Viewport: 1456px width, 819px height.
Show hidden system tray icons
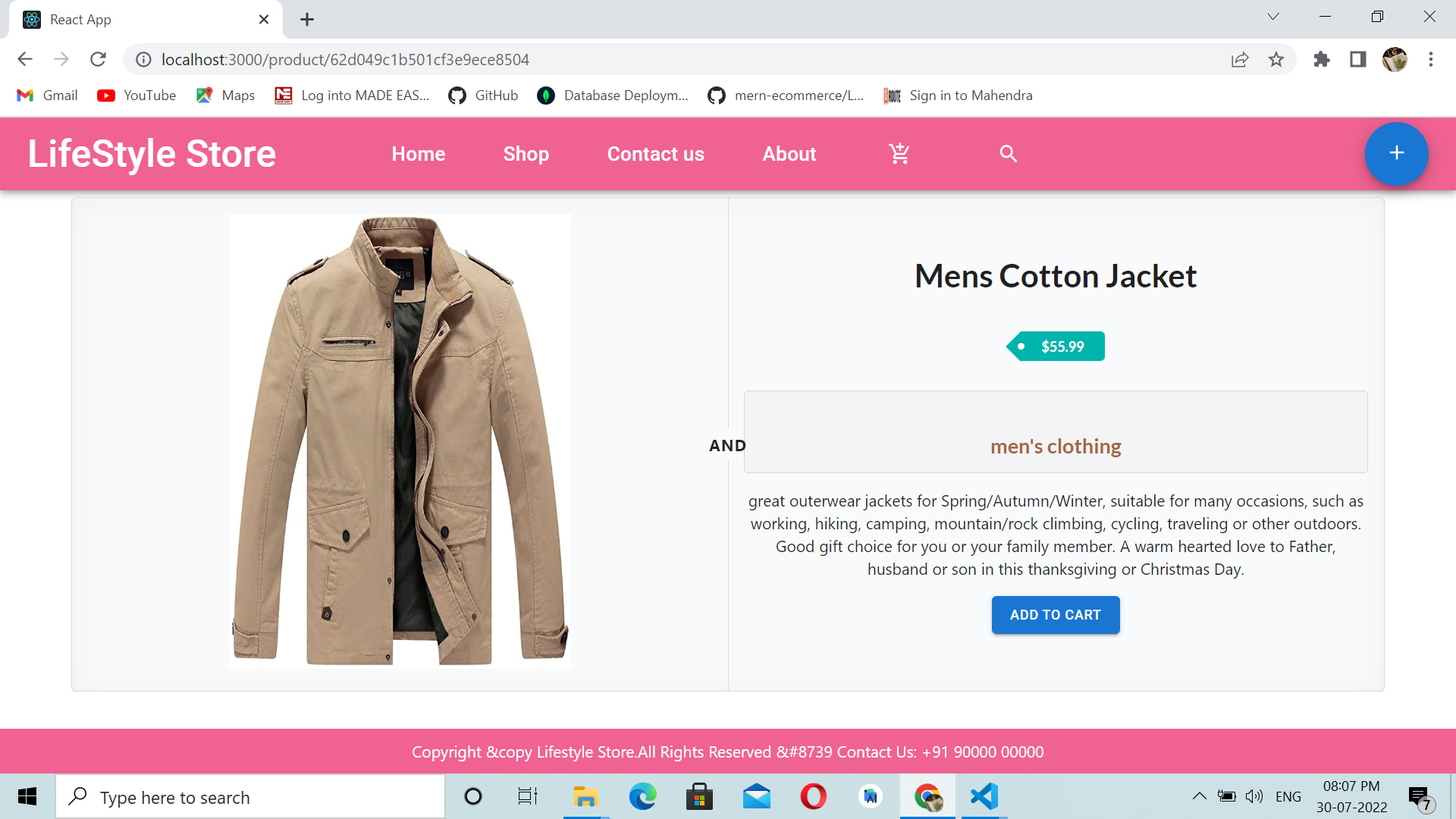(x=1199, y=796)
